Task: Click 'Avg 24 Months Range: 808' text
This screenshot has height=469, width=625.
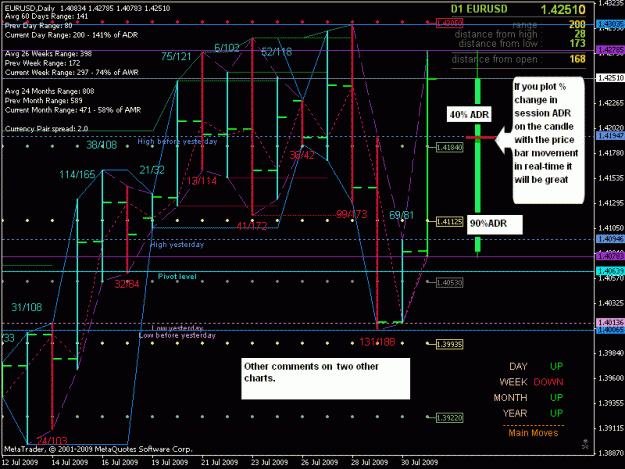Action: [x=49, y=91]
